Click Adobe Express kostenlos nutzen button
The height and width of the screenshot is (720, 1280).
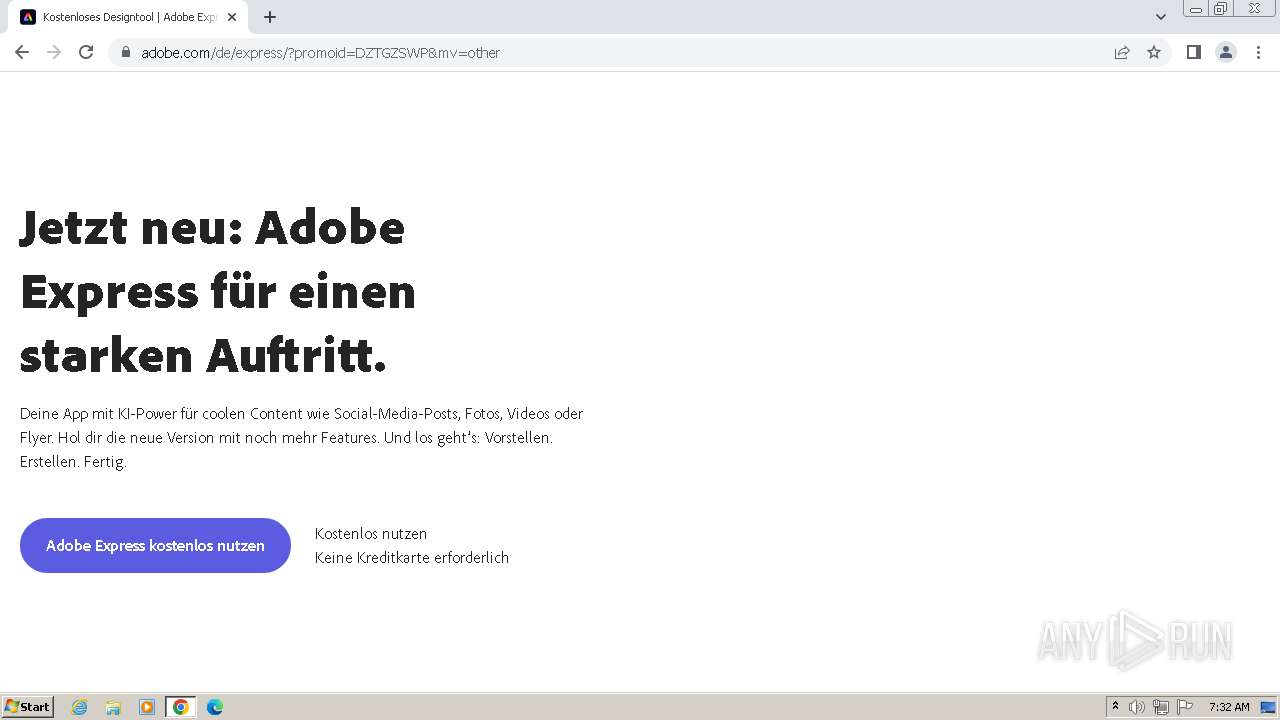(x=155, y=545)
